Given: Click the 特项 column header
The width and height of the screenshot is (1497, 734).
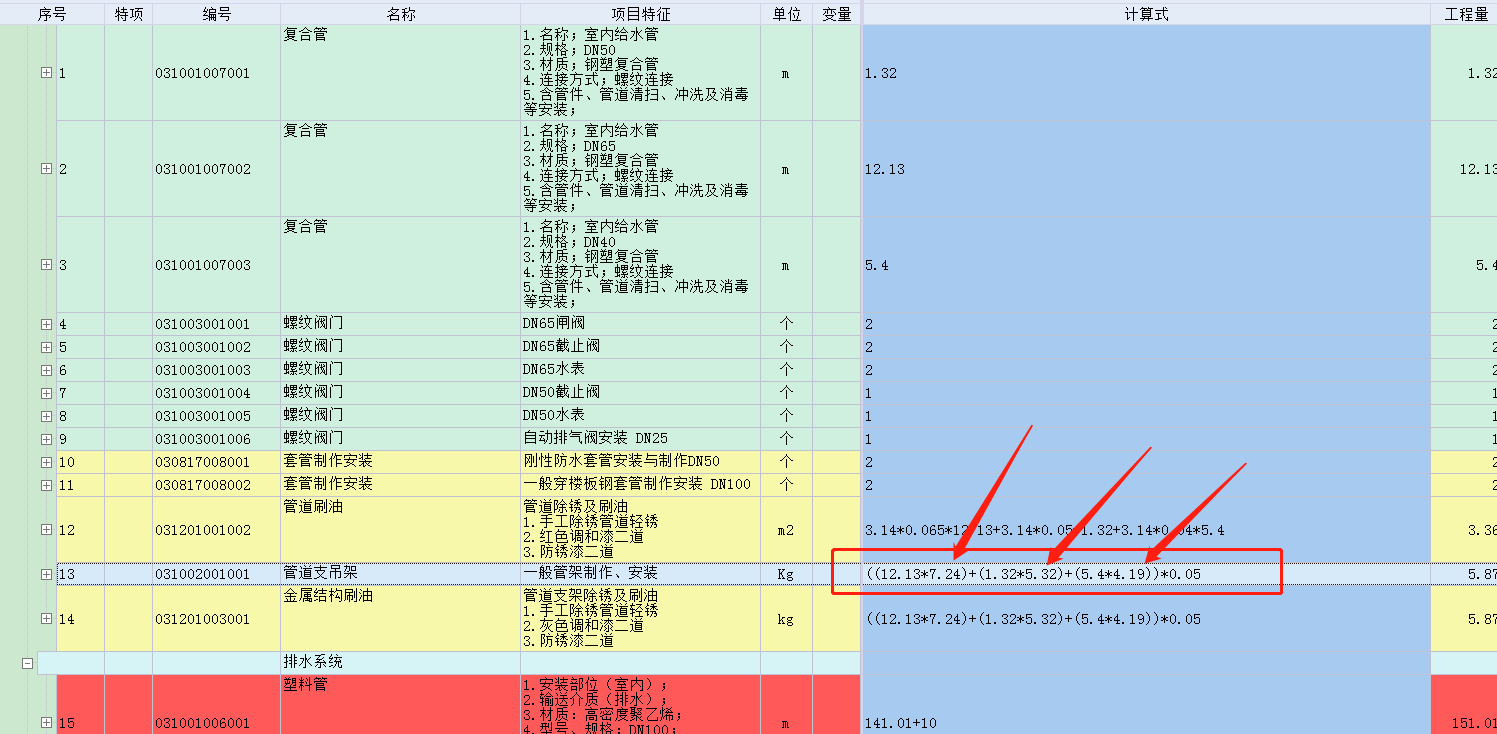Looking at the screenshot, I should 128,14.
